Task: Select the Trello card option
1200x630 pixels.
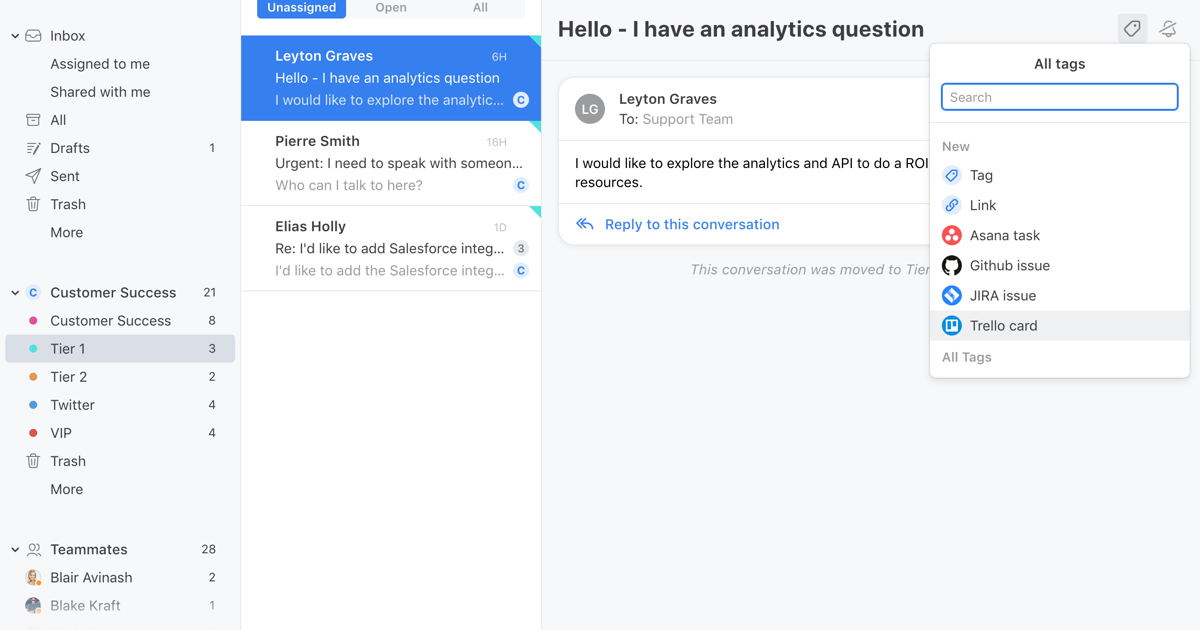Action: 1003,325
